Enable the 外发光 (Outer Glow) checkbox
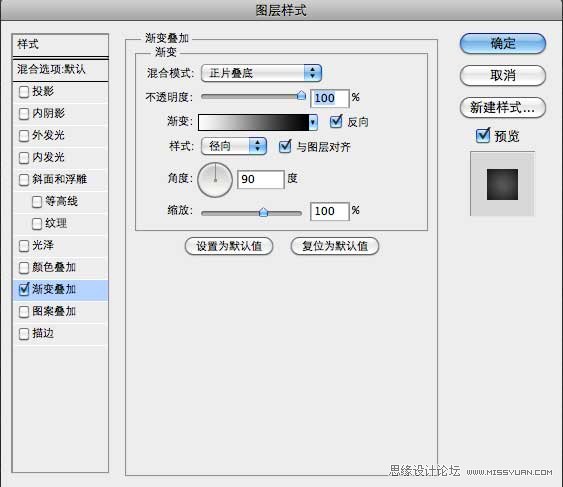 [24, 136]
